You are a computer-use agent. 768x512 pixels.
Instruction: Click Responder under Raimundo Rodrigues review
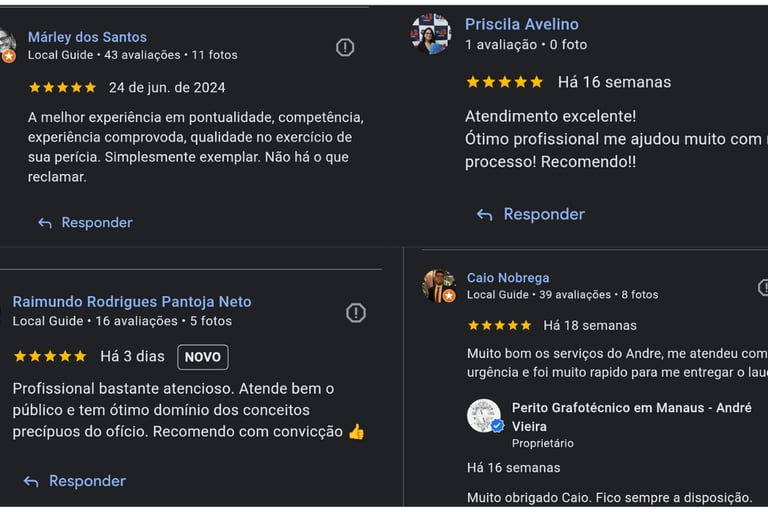(x=87, y=481)
